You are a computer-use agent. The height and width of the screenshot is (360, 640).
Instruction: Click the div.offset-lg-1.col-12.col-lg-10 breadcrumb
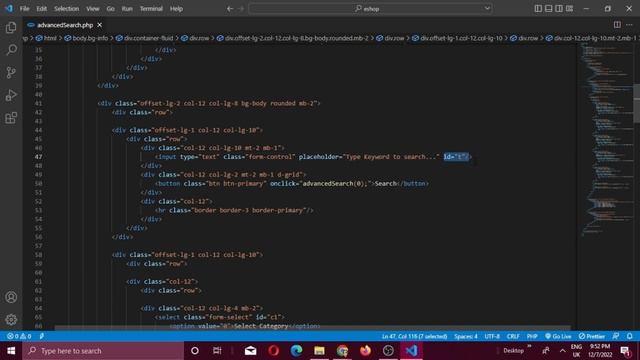click(x=458, y=38)
